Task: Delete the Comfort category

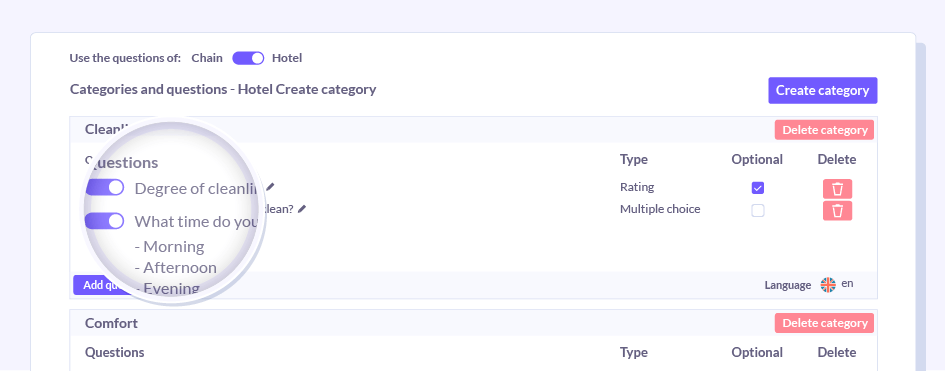Action: [x=824, y=323]
